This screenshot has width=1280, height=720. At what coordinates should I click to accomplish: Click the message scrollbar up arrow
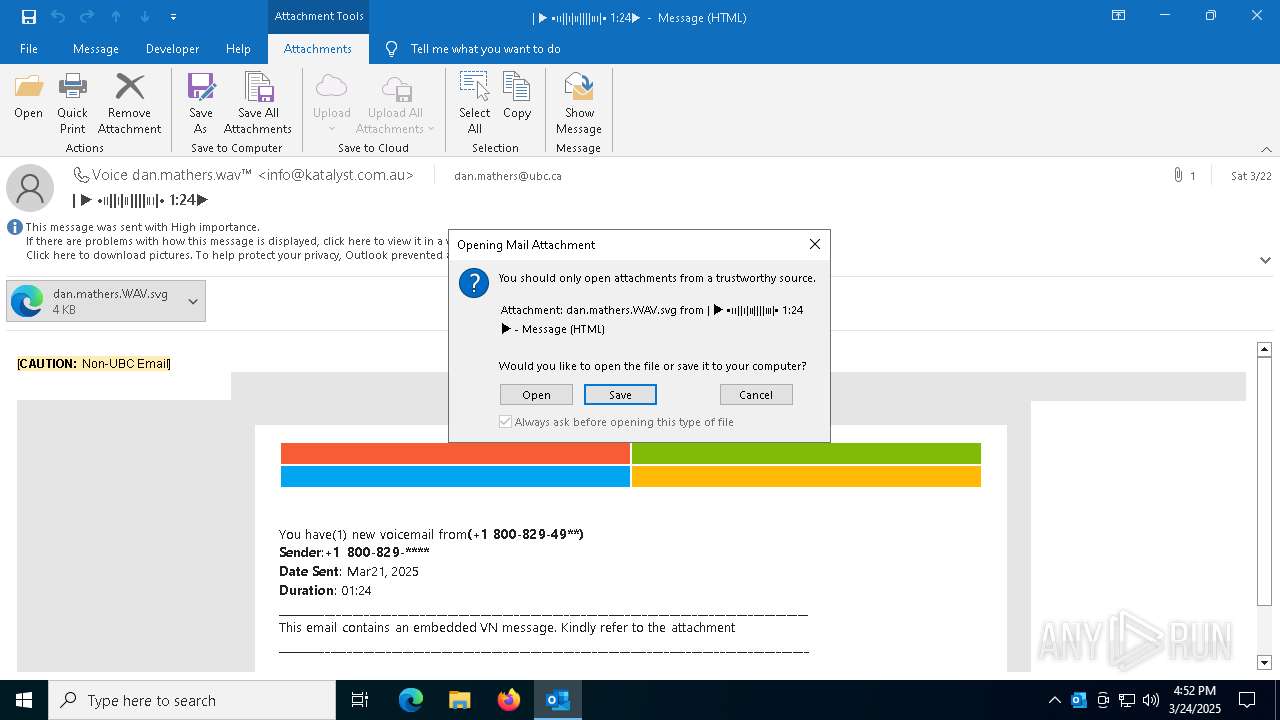coord(1264,349)
